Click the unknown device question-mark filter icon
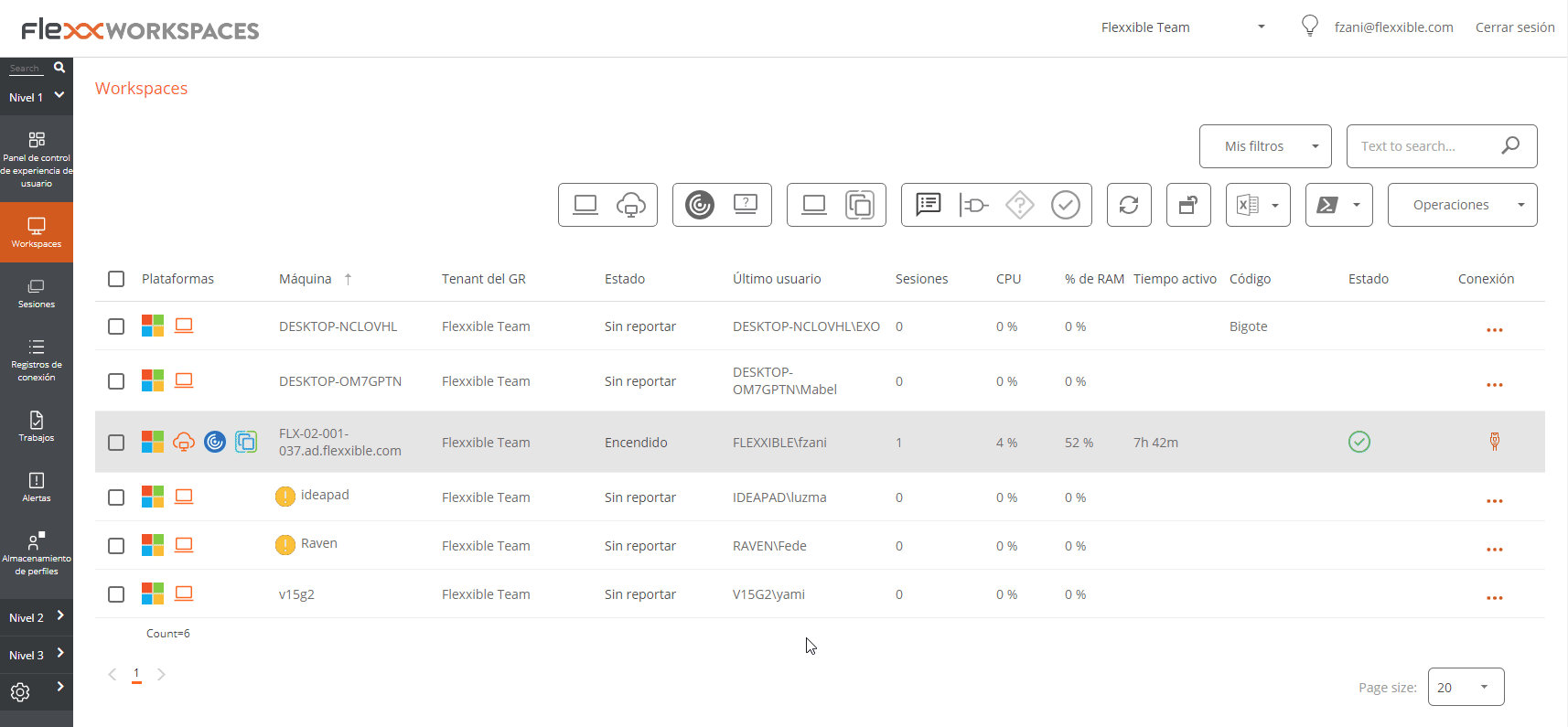This screenshot has height=727, width=1568. click(x=746, y=205)
